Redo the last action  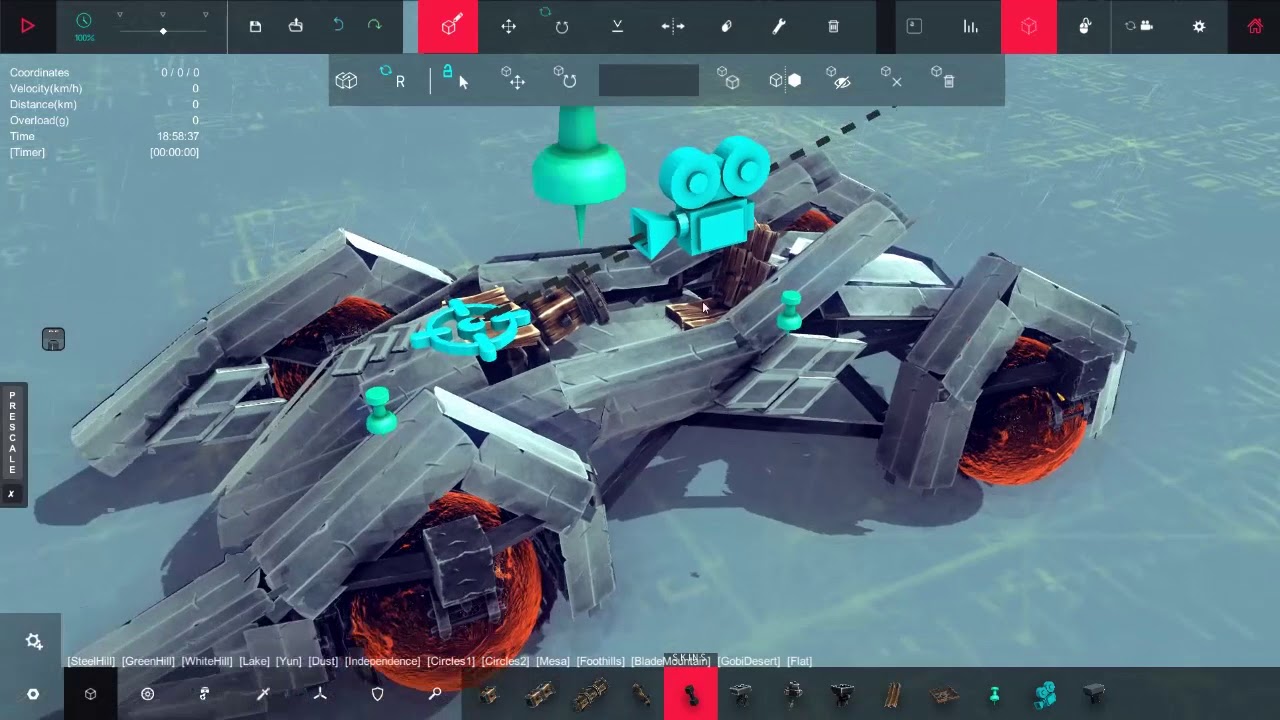[374, 26]
